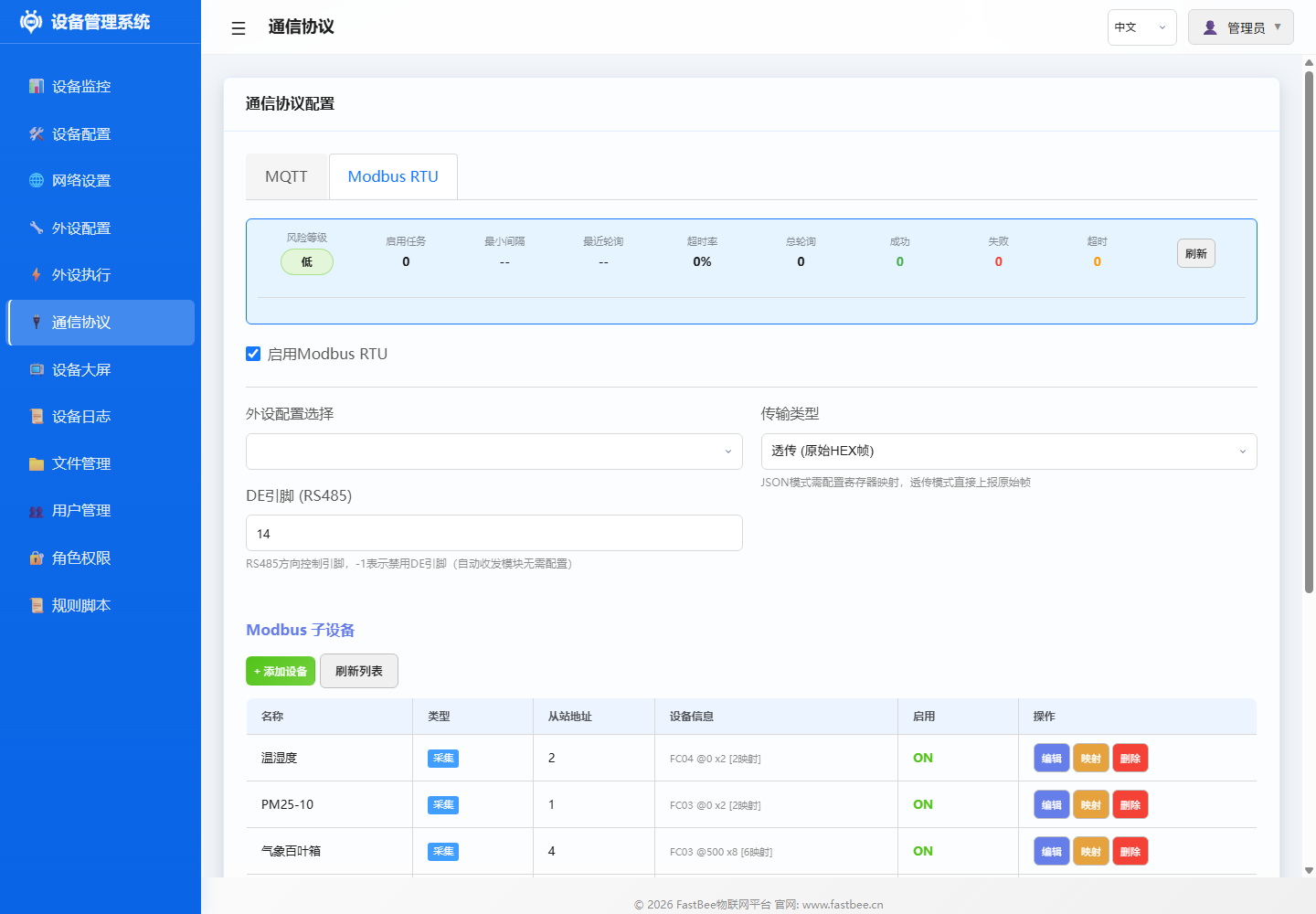Click the 设备大屏 monitor icon
Image resolution: width=1316 pixels, height=914 pixels.
click(x=37, y=369)
